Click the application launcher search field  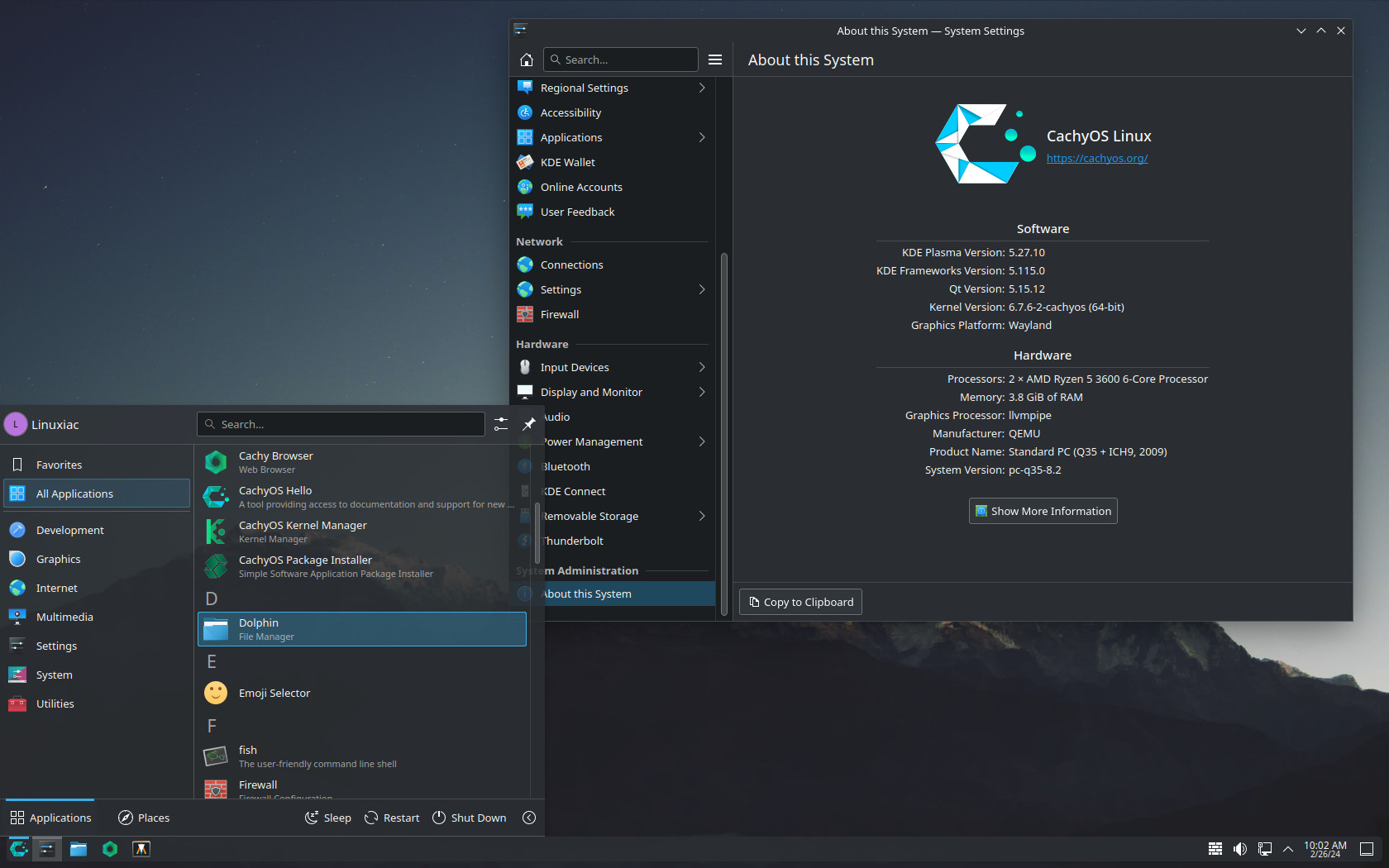(341, 424)
